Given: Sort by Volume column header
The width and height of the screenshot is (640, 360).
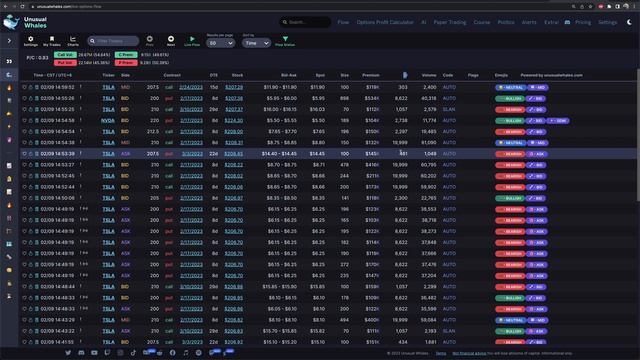Looking at the screenshot, I should (x=429, y=75).
